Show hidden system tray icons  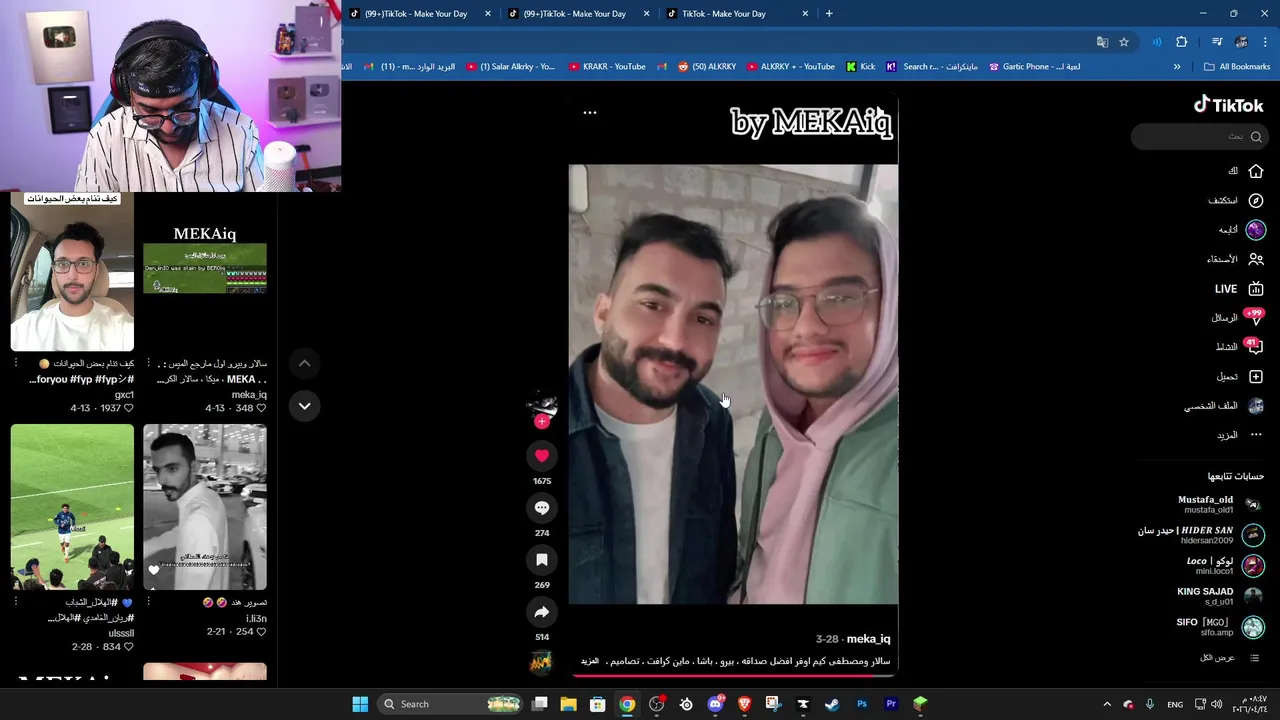pyautogui.click(x=1107, y=704)
